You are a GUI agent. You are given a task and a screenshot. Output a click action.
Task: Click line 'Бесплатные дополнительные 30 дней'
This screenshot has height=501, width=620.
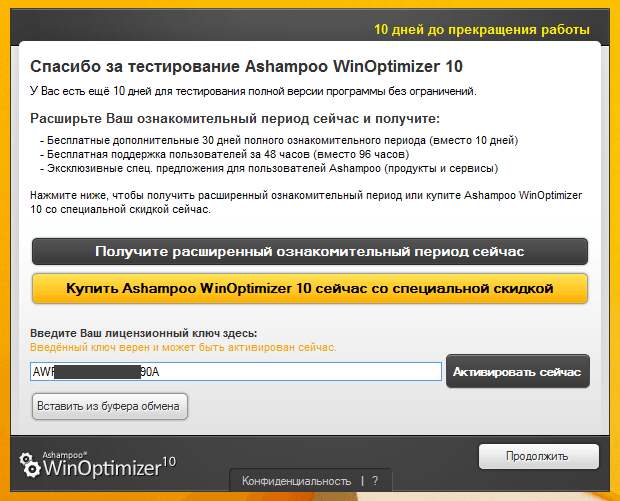click(279, 140)
